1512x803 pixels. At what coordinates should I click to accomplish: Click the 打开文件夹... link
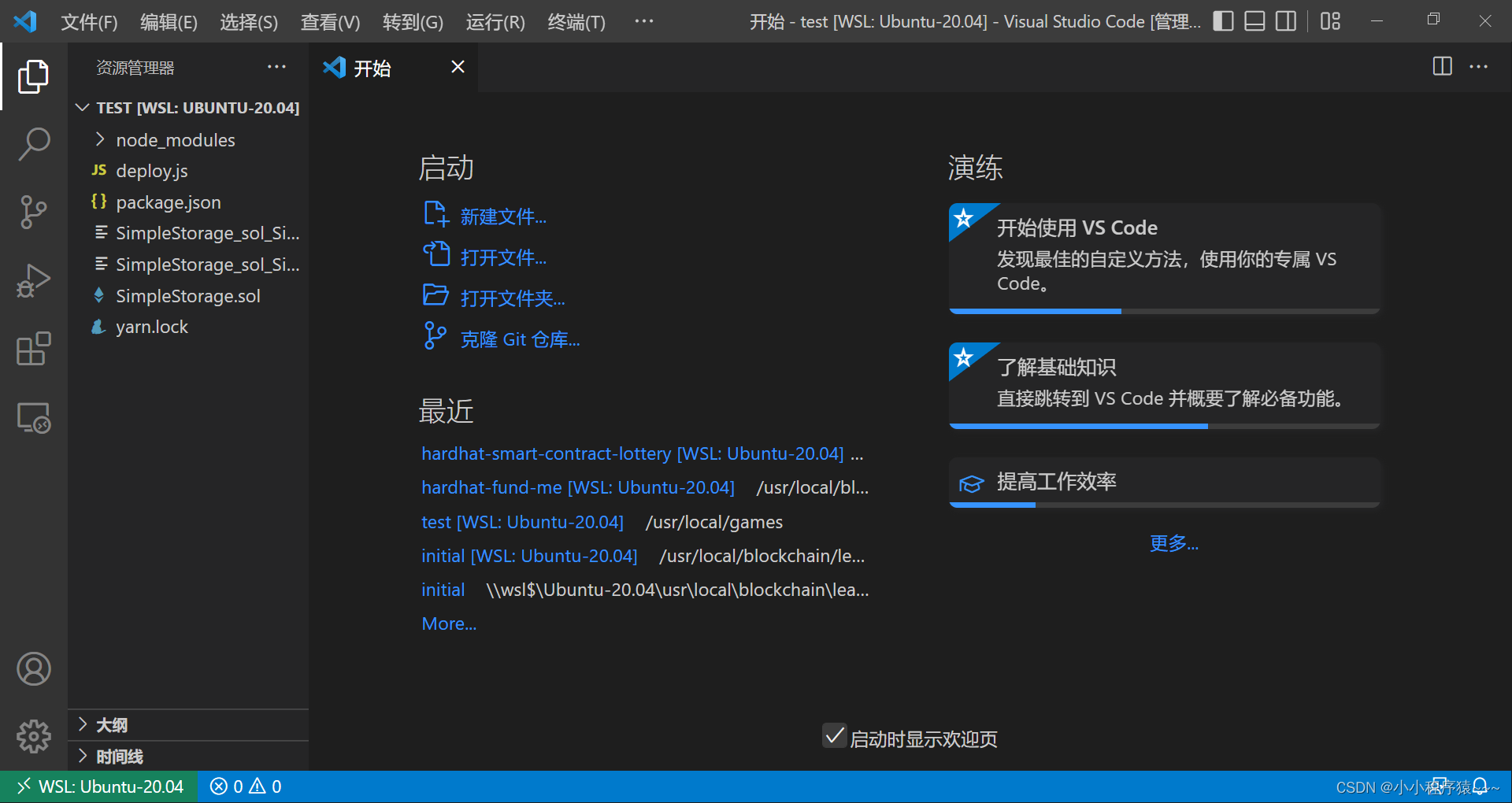[x=513, y=298]
